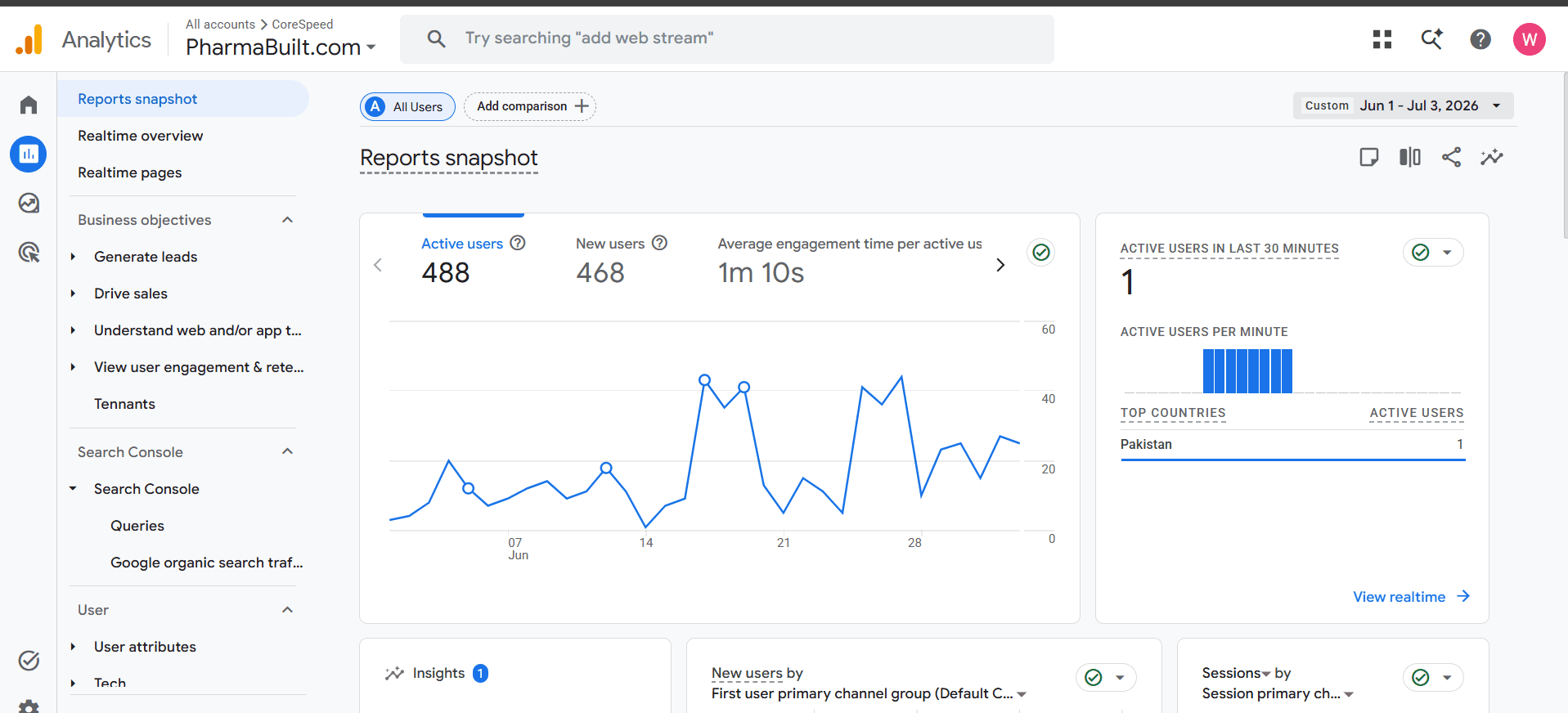Screen dimensions: 1568x713
Task: Open Google organic search traffic report
Action: [207, 563]
